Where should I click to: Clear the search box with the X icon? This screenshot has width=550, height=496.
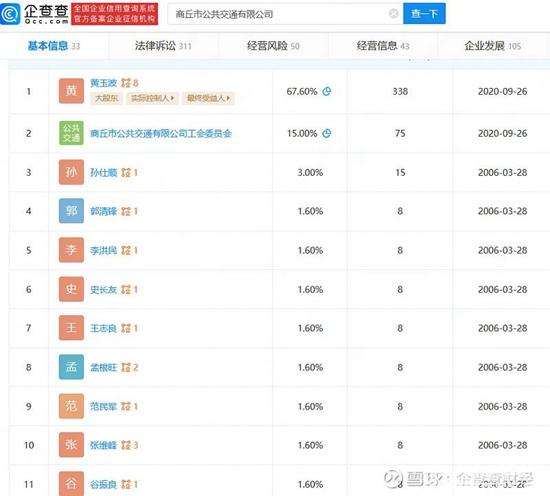(x=394, y=13)
